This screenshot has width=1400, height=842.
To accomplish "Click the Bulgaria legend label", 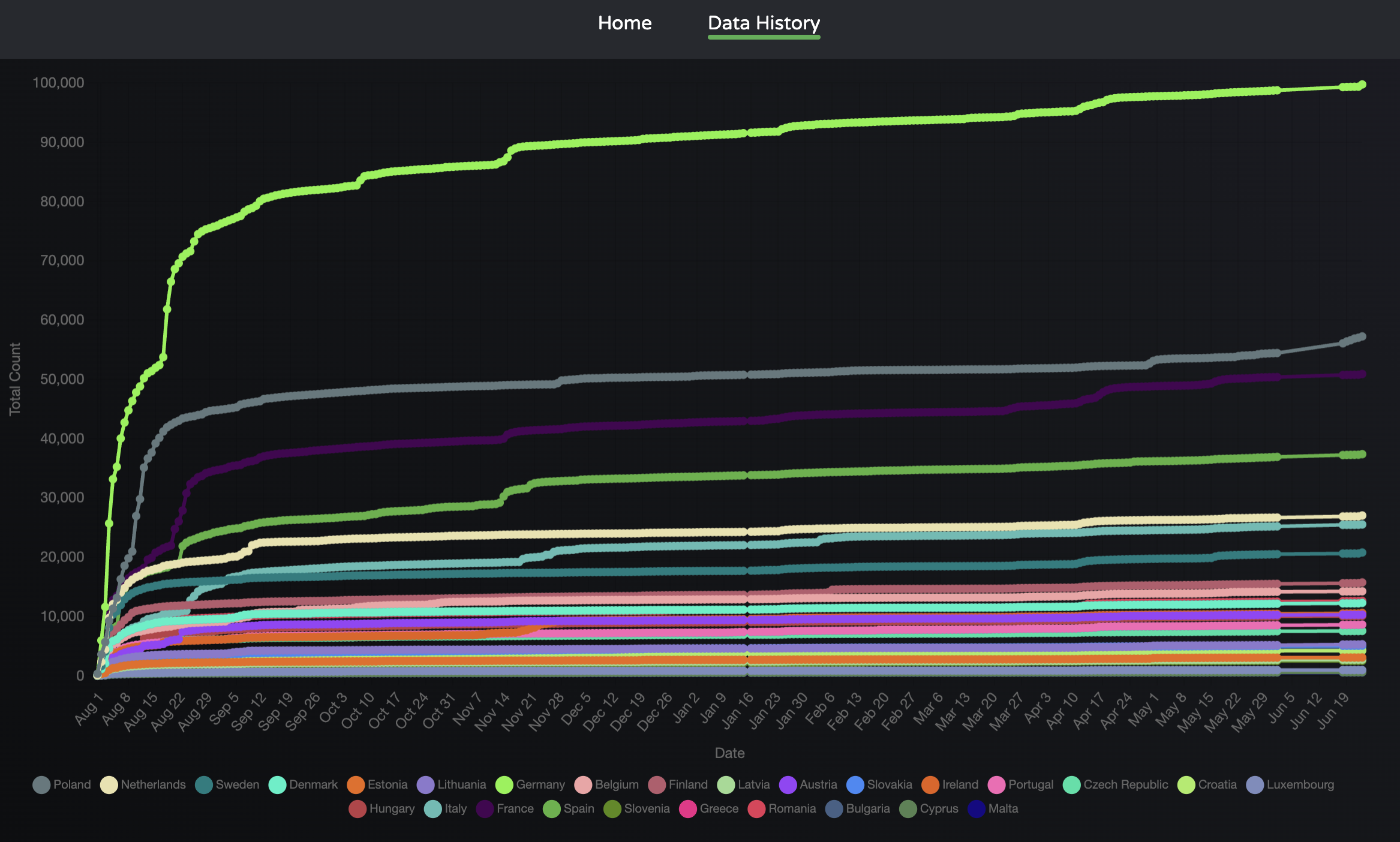I will (x=867, y=808).
